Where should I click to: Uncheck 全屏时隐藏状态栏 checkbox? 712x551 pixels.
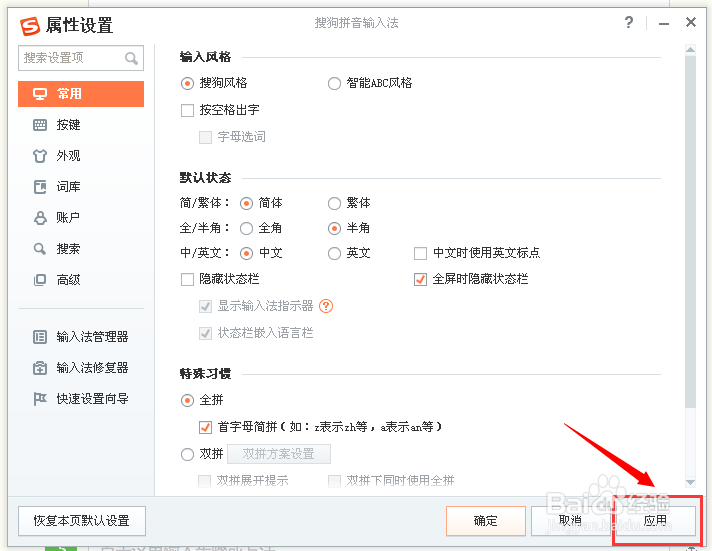(420, 279)
